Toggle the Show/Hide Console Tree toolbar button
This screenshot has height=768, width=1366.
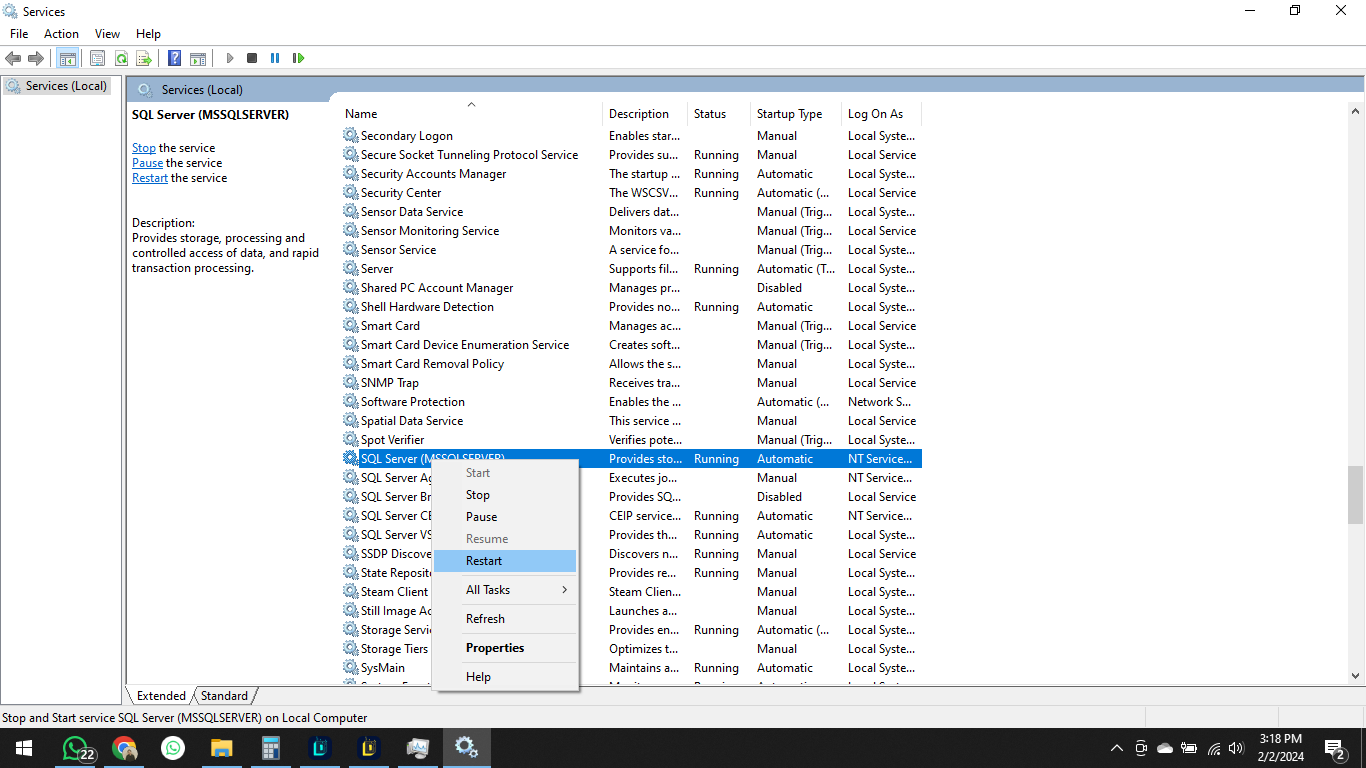pos(67,58)
